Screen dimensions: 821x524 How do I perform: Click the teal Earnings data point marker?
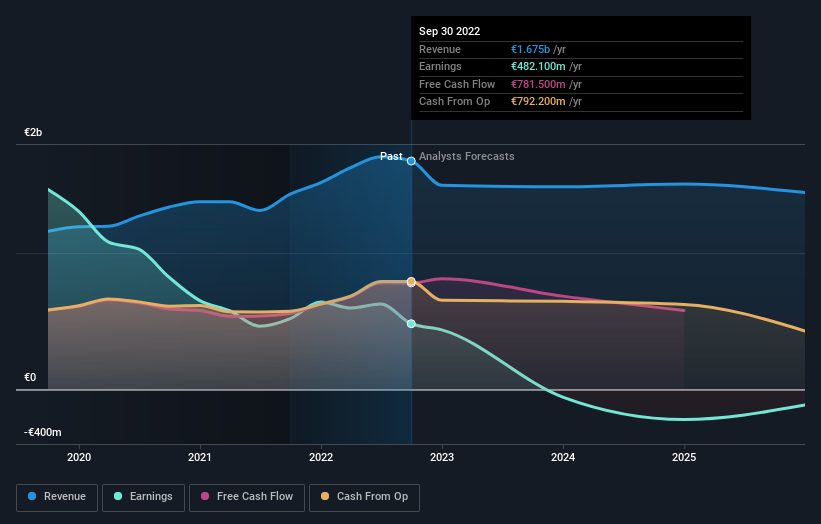412,324
